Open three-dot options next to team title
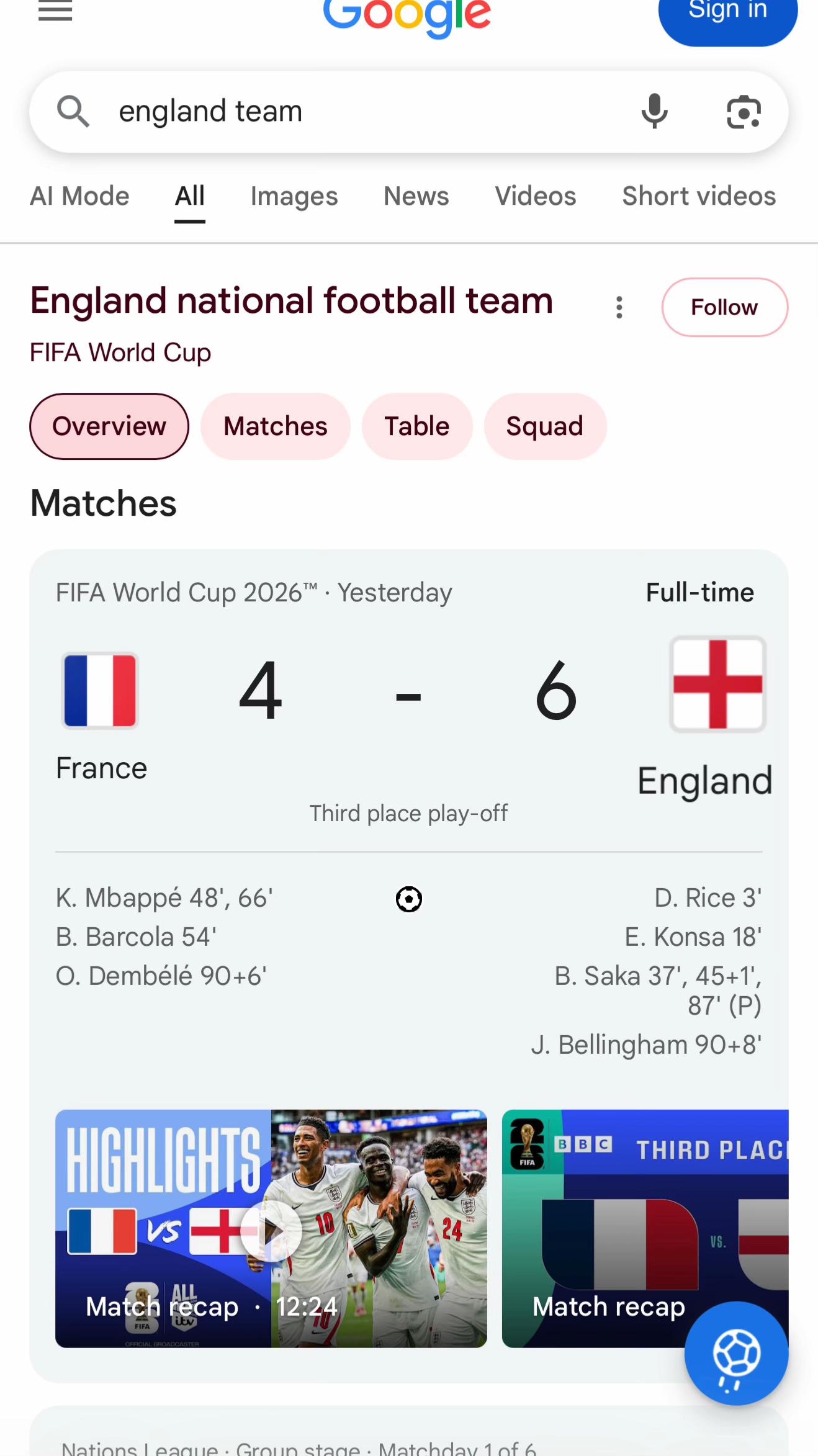 (619, 307)
